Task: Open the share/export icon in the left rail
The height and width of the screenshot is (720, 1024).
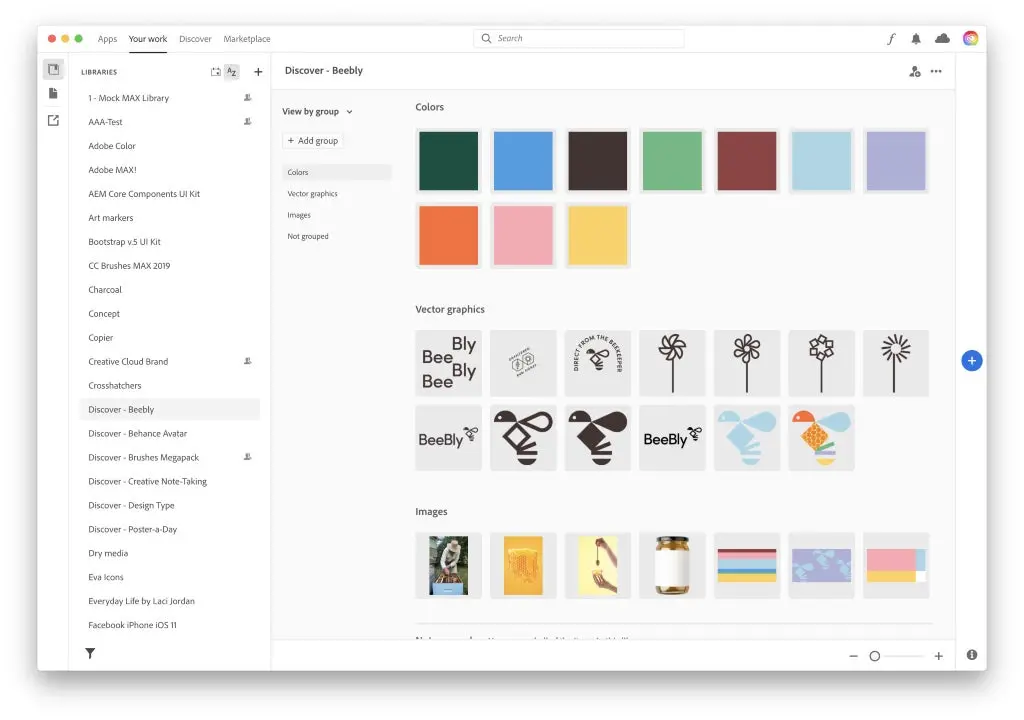Action: 53,117
